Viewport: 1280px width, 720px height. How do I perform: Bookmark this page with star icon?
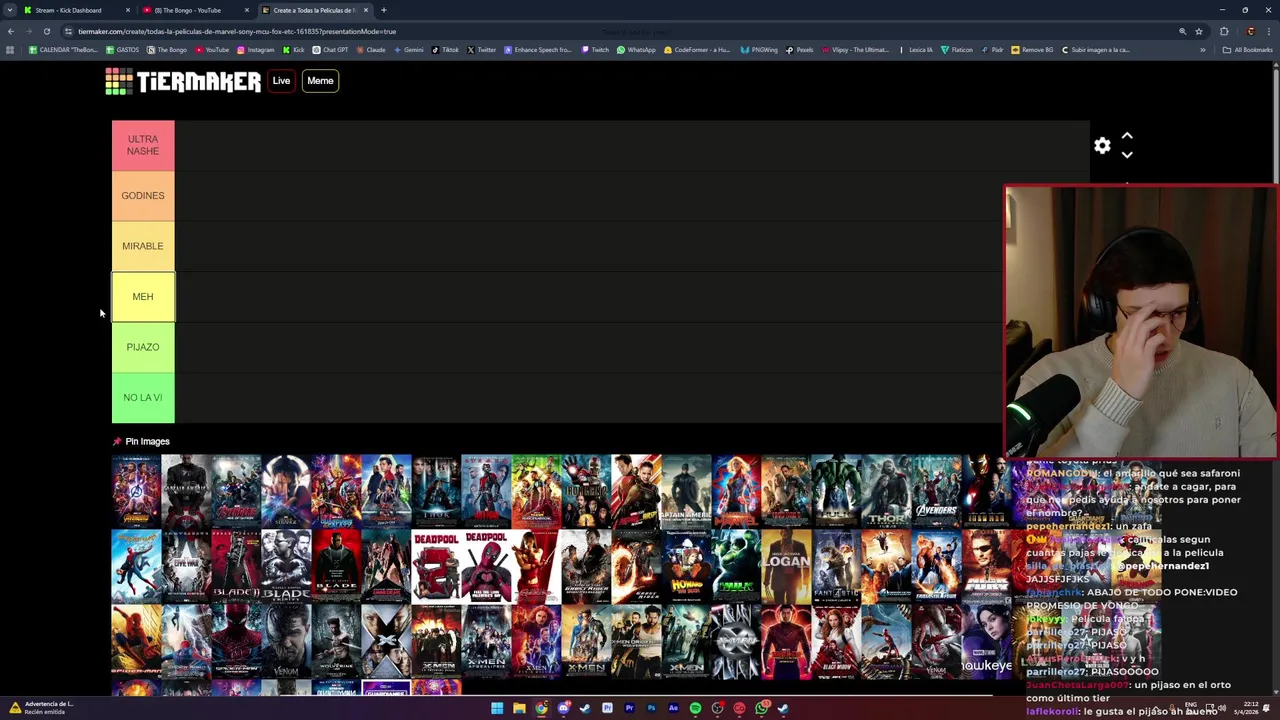pos(1199,31)
